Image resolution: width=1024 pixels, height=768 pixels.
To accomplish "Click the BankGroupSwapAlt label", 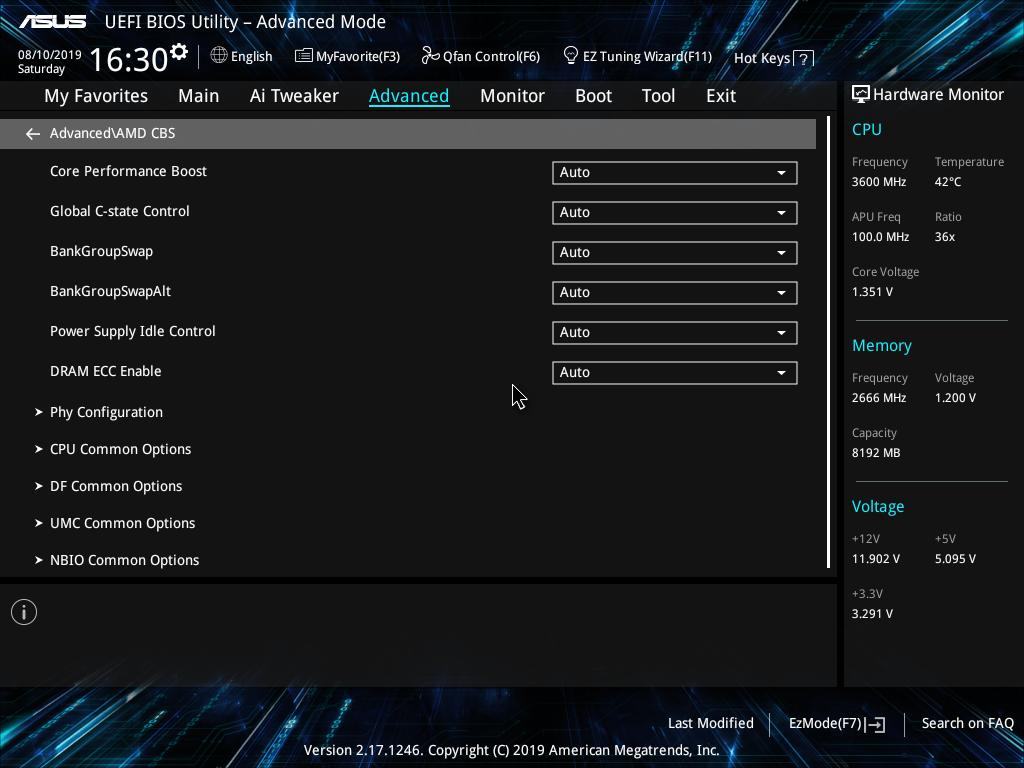I will click(x=110, y=291).
